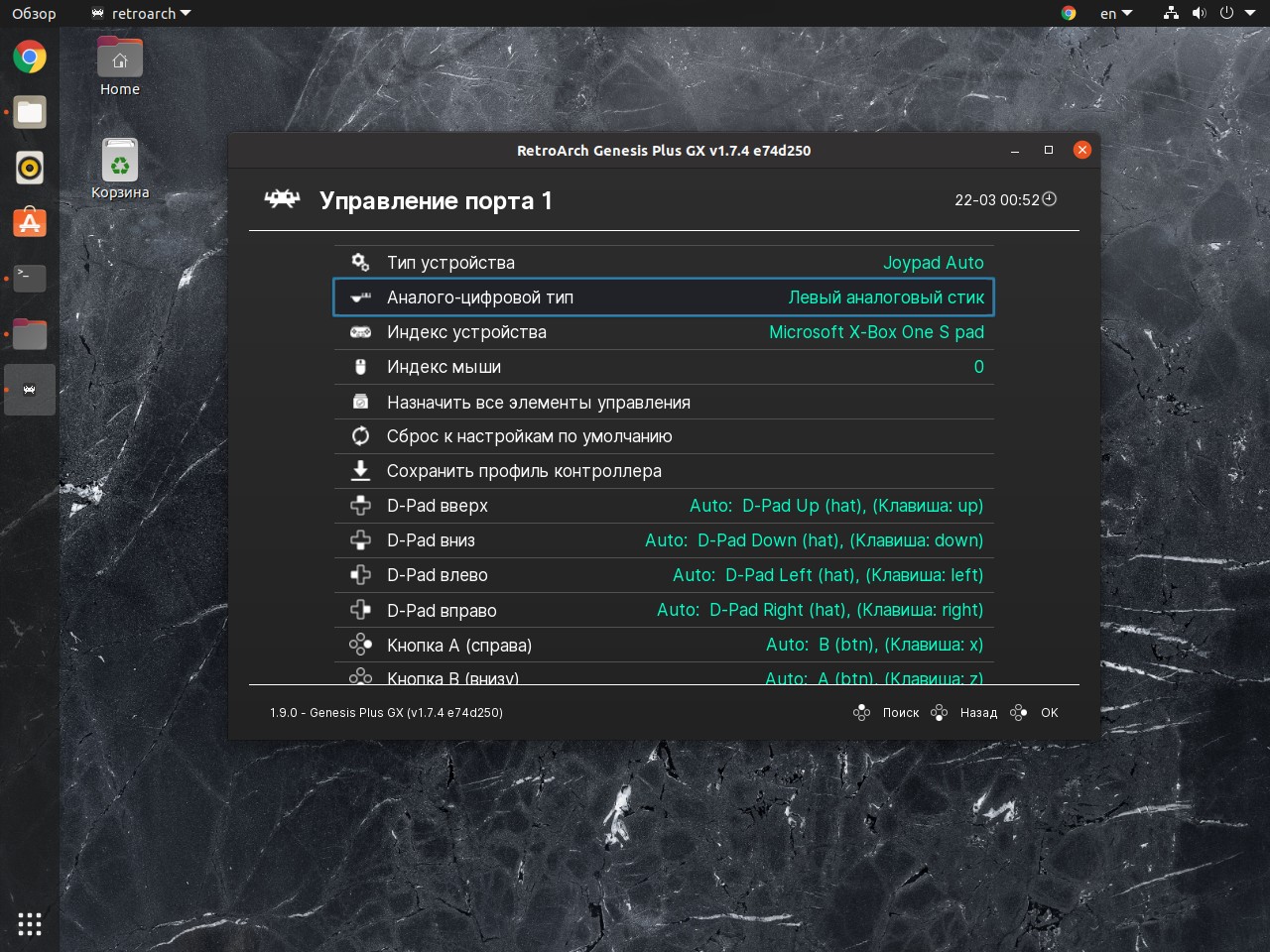1270x952 pixels.
Task: Click the 1.9.0 - Genesis Plus GX version text
Action: pos(386,712)
